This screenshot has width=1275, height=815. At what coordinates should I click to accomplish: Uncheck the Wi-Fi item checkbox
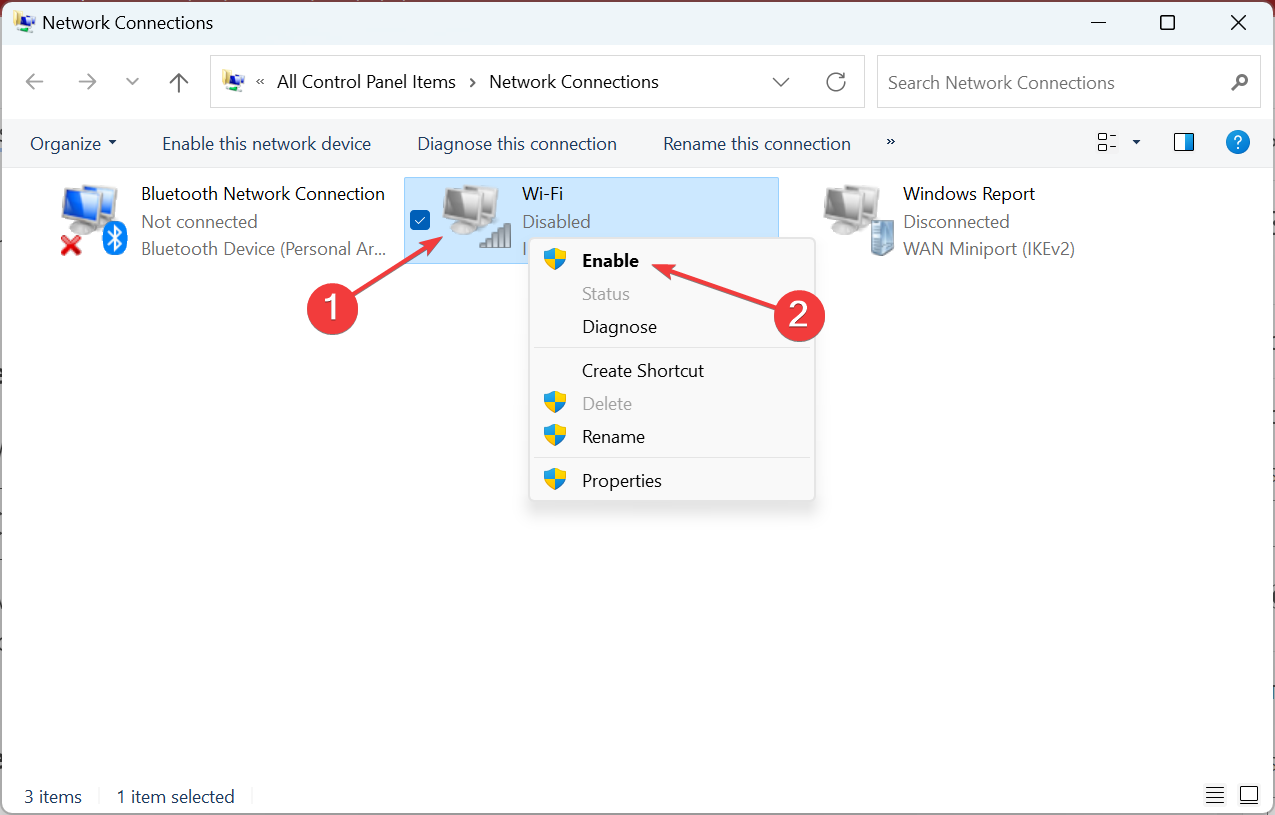tap(420, 220)
